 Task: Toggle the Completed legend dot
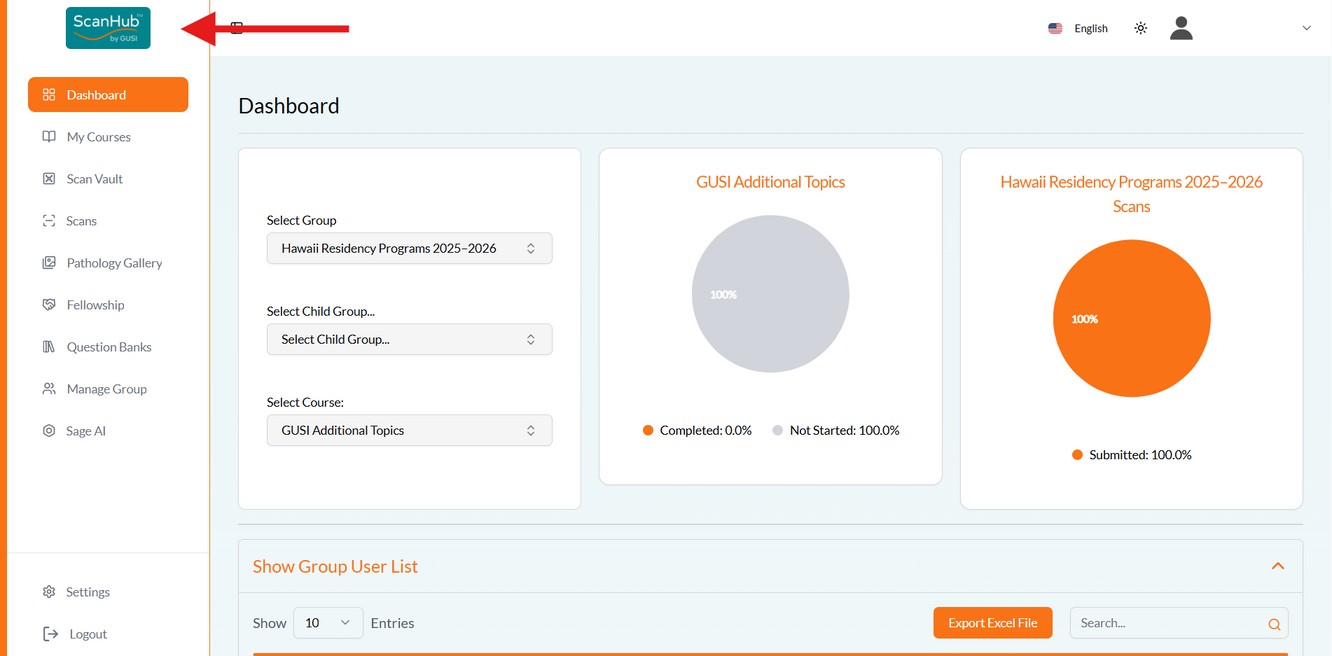[648, 431]
